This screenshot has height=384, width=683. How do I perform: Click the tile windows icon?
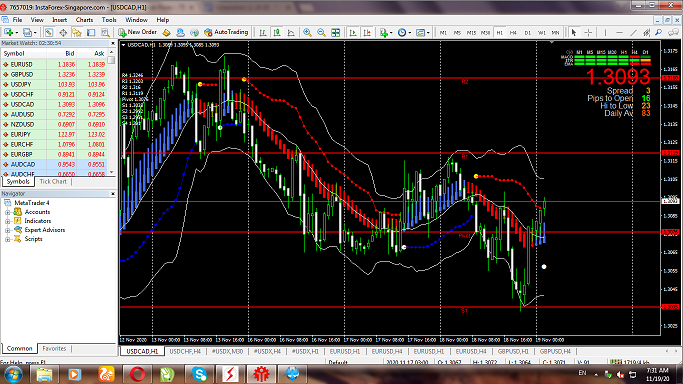[335, 32]
